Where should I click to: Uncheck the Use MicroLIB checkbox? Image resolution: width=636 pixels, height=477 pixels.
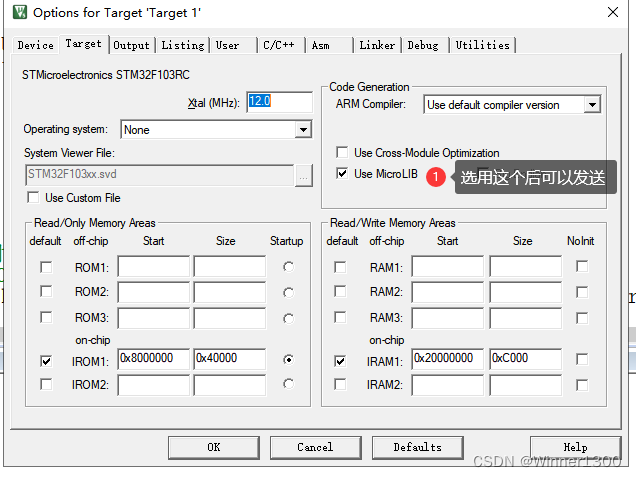pos(342,174)
